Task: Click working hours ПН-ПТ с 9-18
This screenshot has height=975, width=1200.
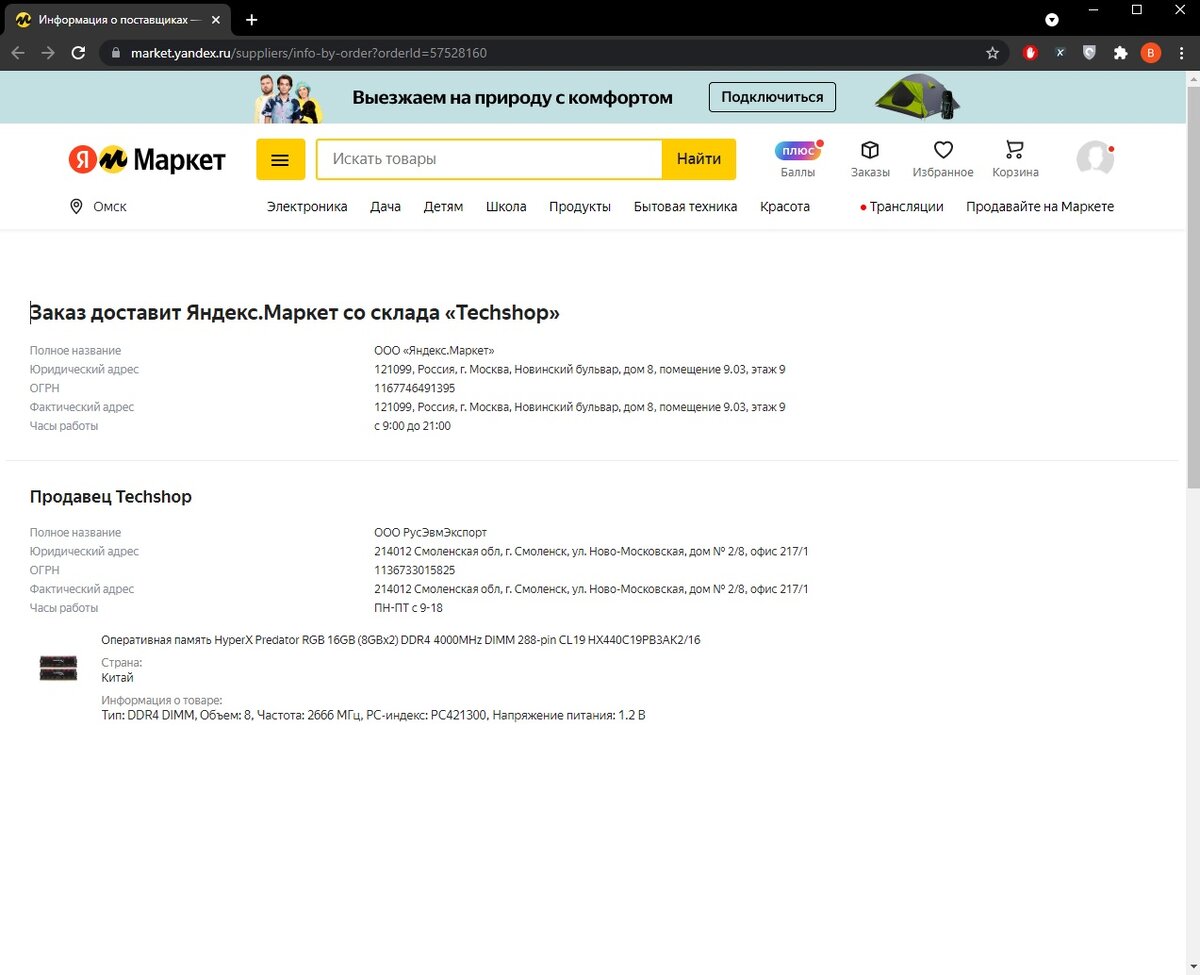Action: (x=408, y=608)
